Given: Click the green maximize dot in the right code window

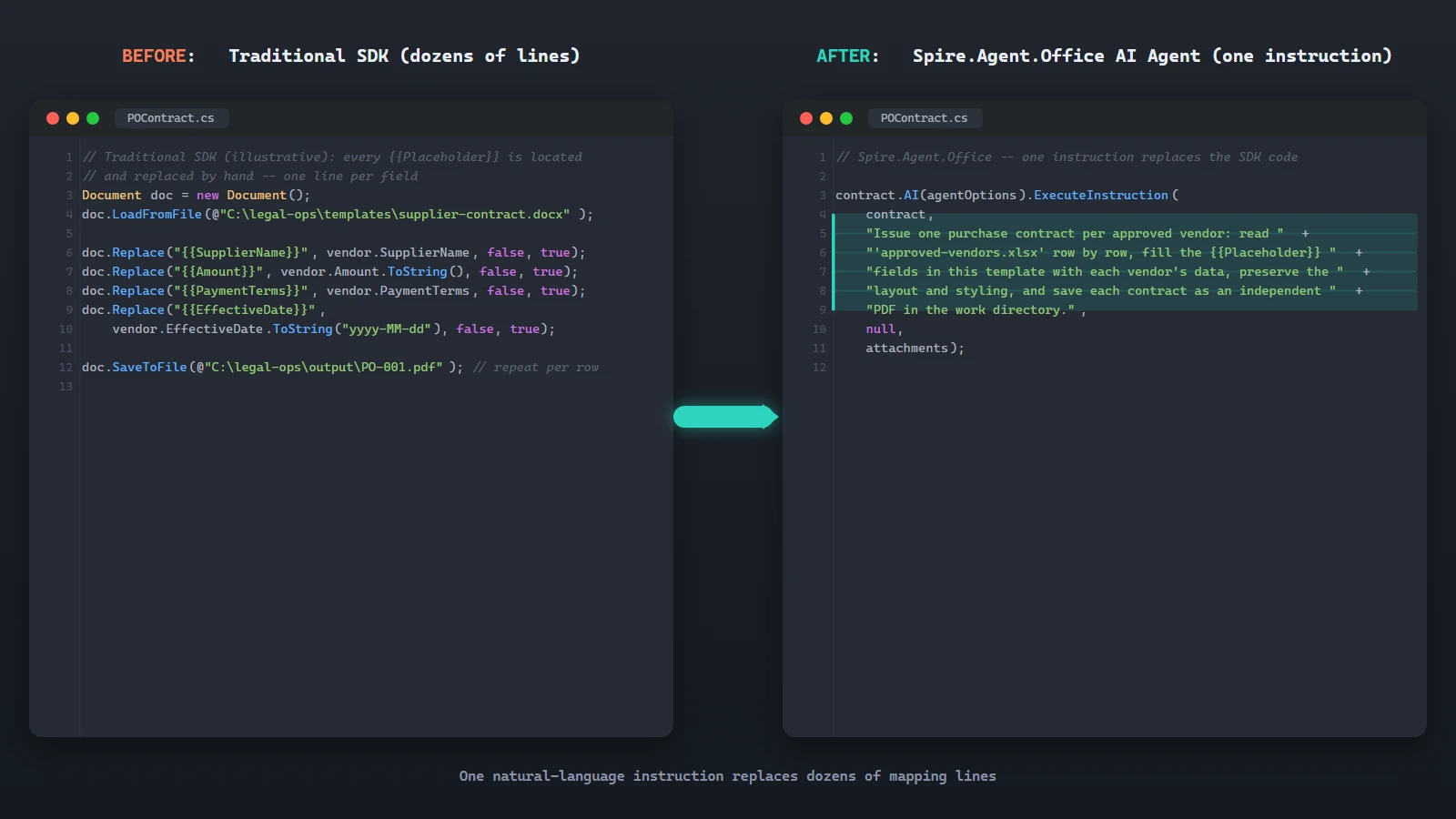Looking at the screenshot, I should click(846, 118).
